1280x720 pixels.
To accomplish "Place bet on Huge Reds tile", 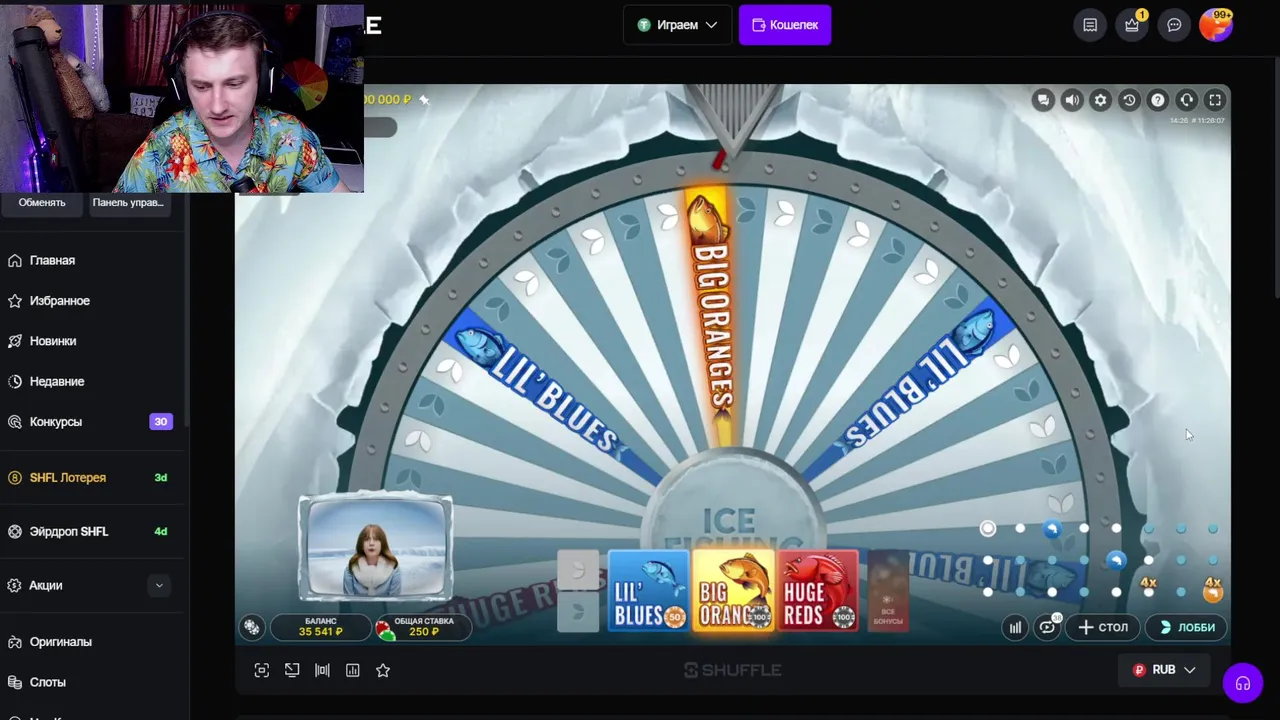I will click(818, 591).
